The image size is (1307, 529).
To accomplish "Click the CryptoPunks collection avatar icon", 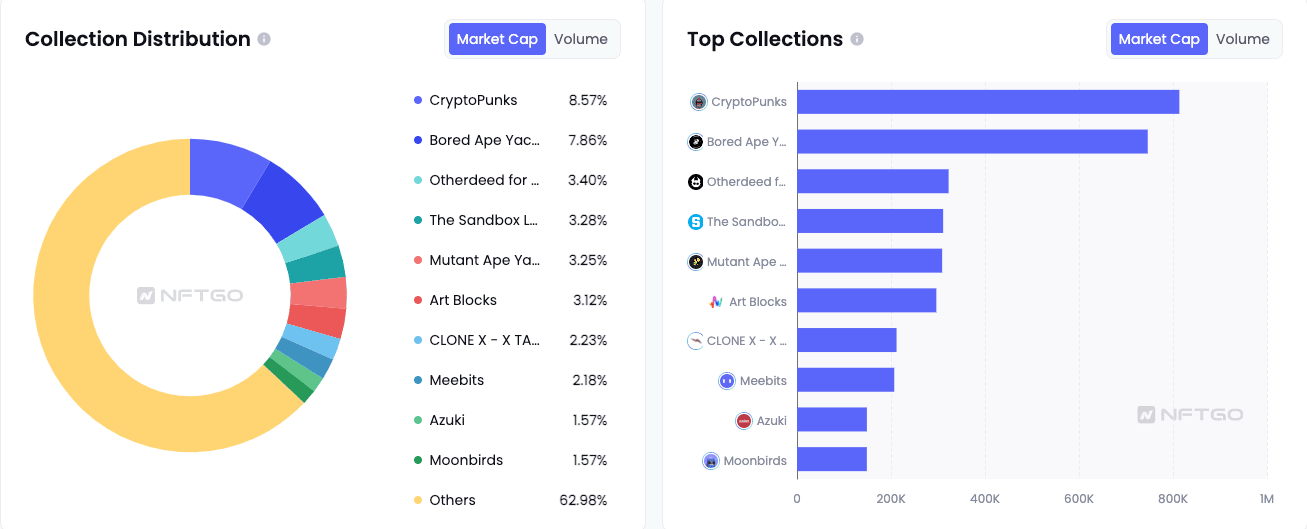I will 699,102.
